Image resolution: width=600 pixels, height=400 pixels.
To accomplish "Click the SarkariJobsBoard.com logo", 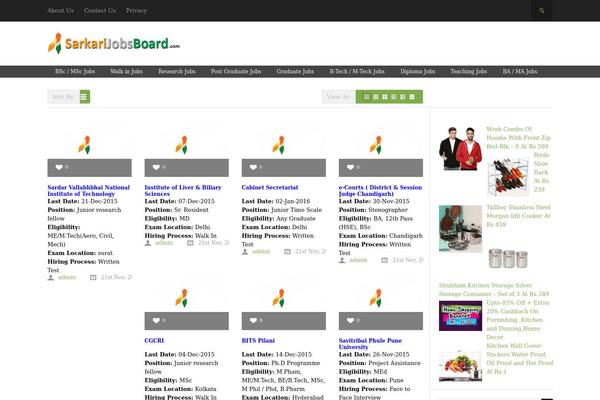I will pyautogui.click(x=114, y=43).
